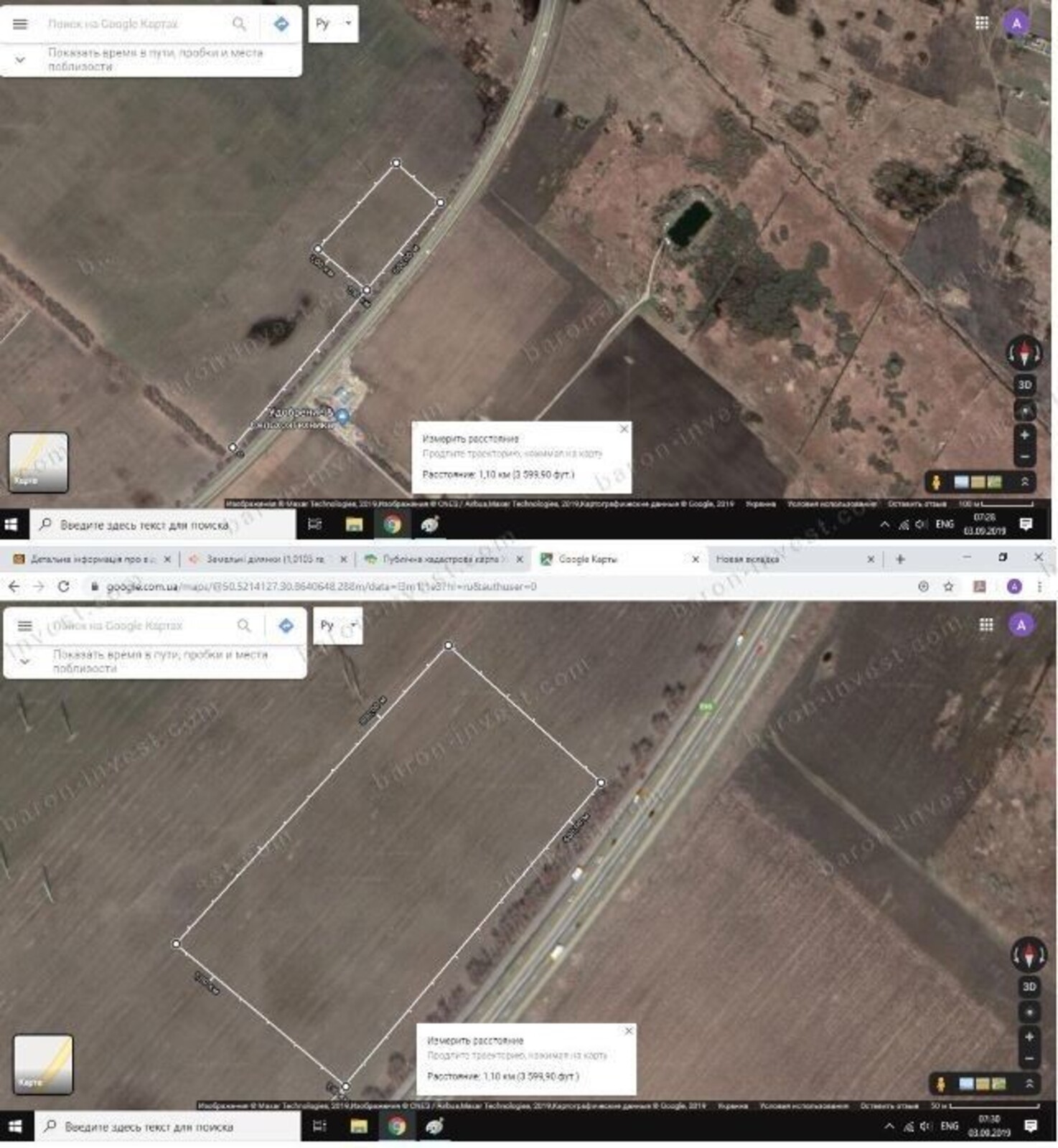Toggle 3D view on the upper map
Screen dimensions: 1058x1148
(1024, 385)
